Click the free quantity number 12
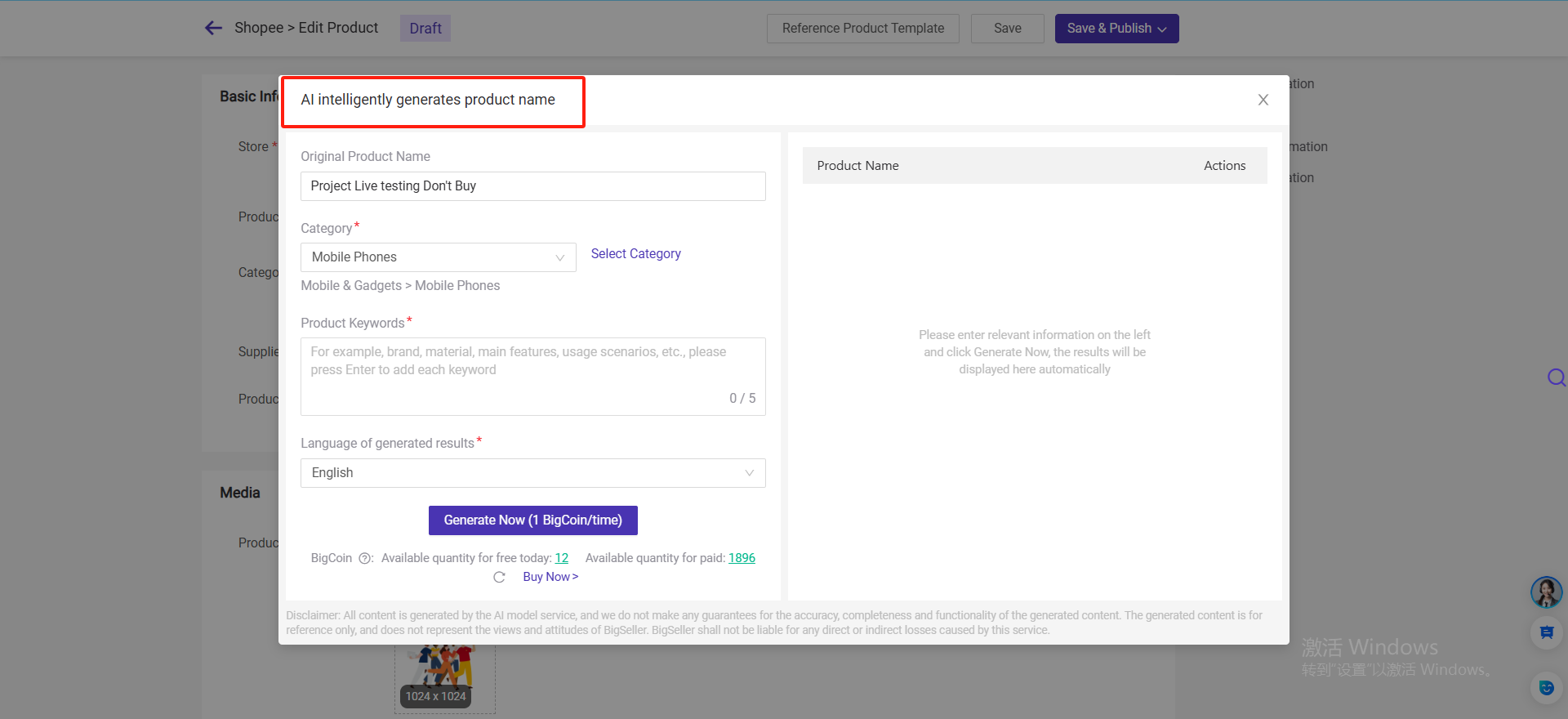This screenshot has width=1568, height=719. pos(561,558)
